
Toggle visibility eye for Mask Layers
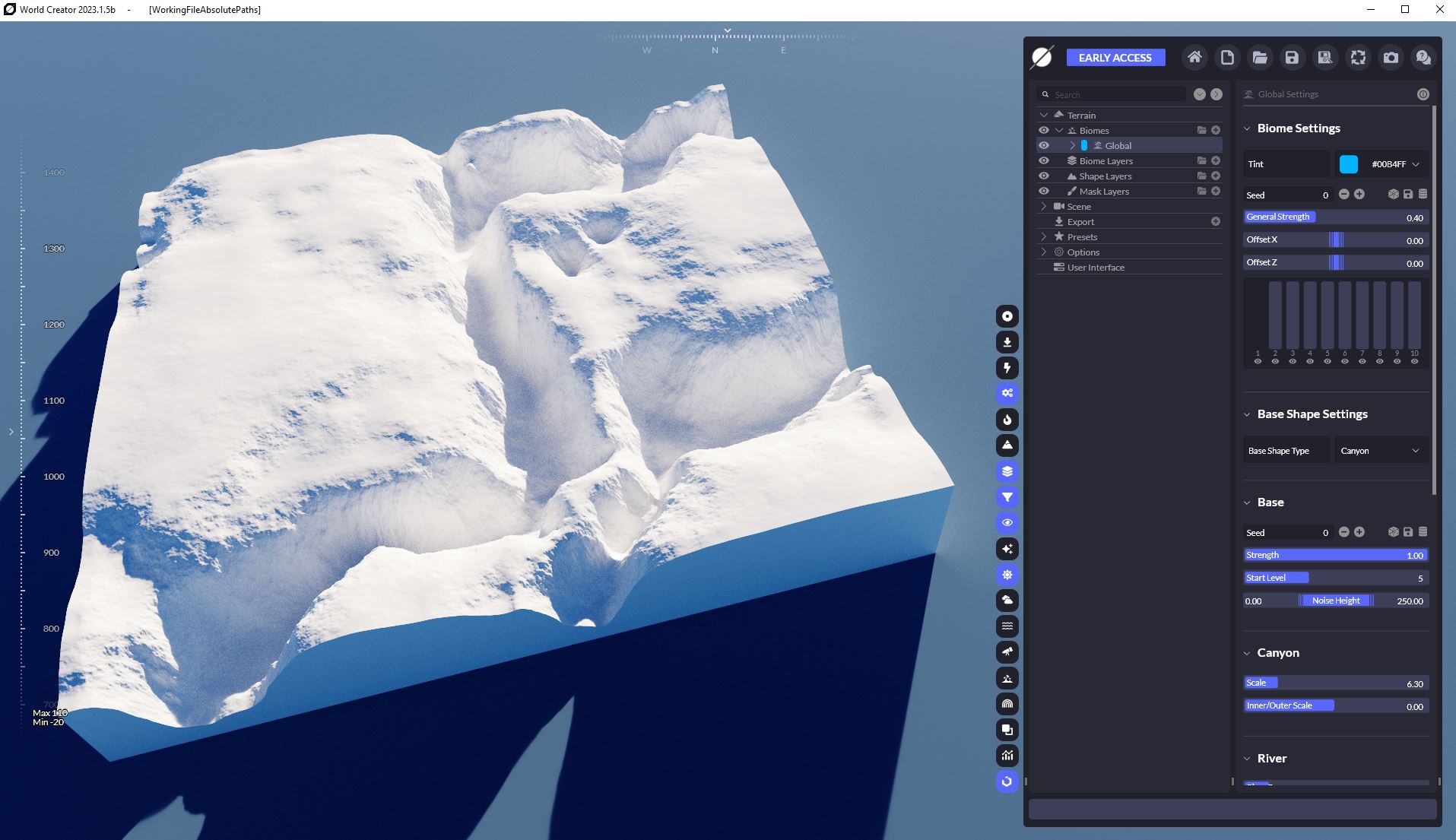point(1044,192)
